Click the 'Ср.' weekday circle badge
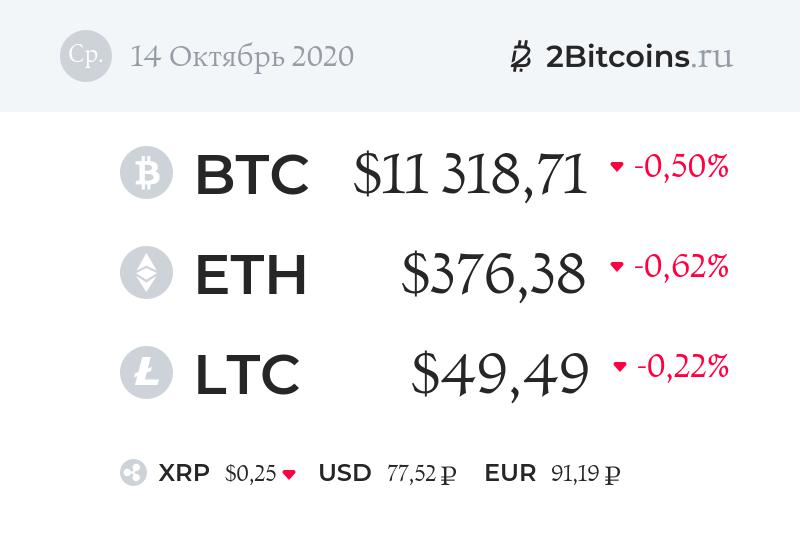The height and width of the screenshot is (540, 800). pos(85,56)
